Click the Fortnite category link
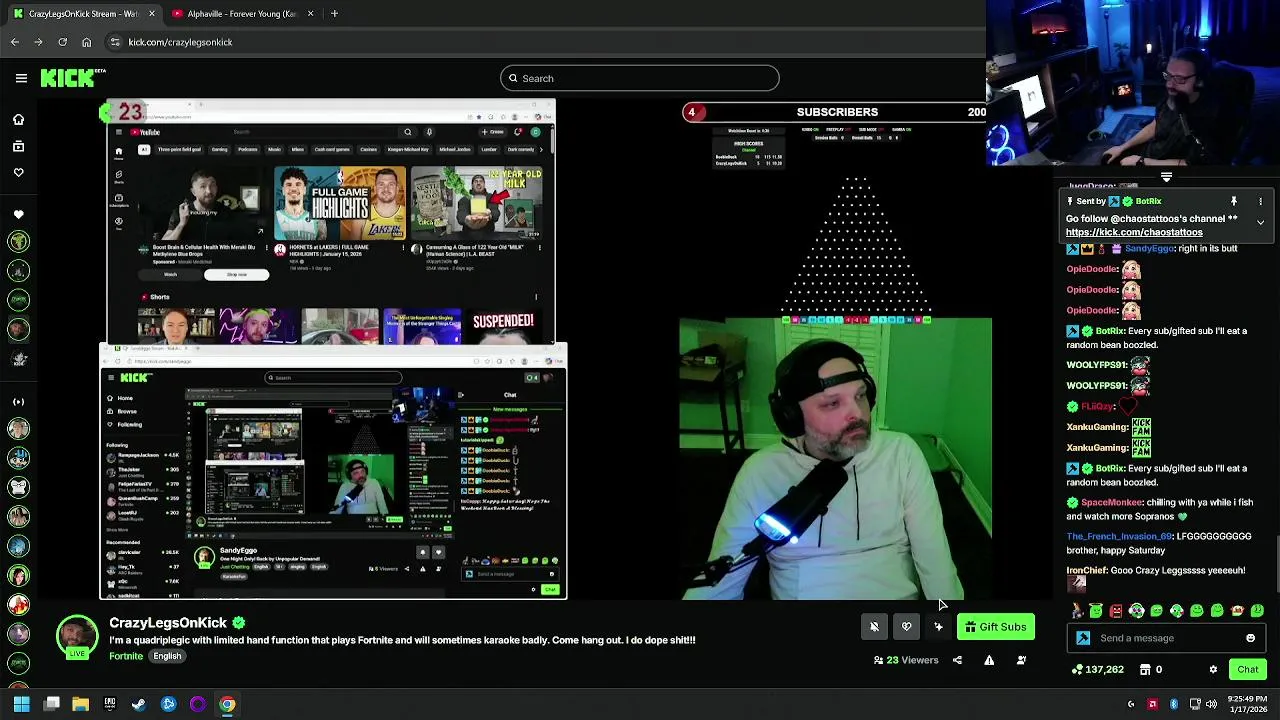1280x720 pixels. 126,656
